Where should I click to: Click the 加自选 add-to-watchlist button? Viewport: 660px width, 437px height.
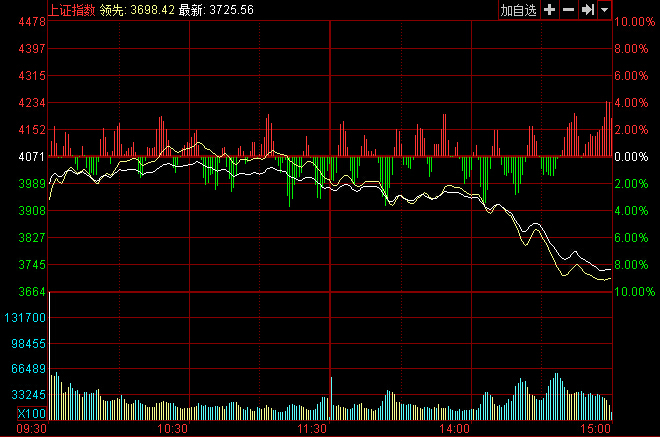point(518,9)
